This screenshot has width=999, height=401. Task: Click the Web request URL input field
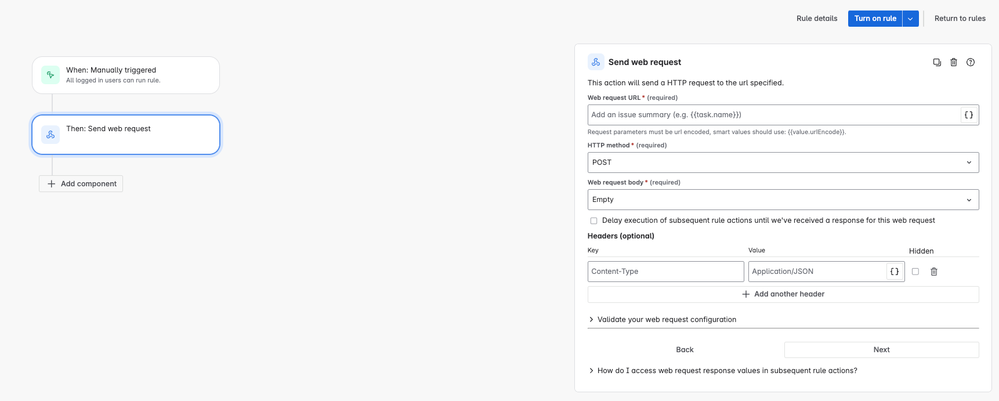point(773,115)
